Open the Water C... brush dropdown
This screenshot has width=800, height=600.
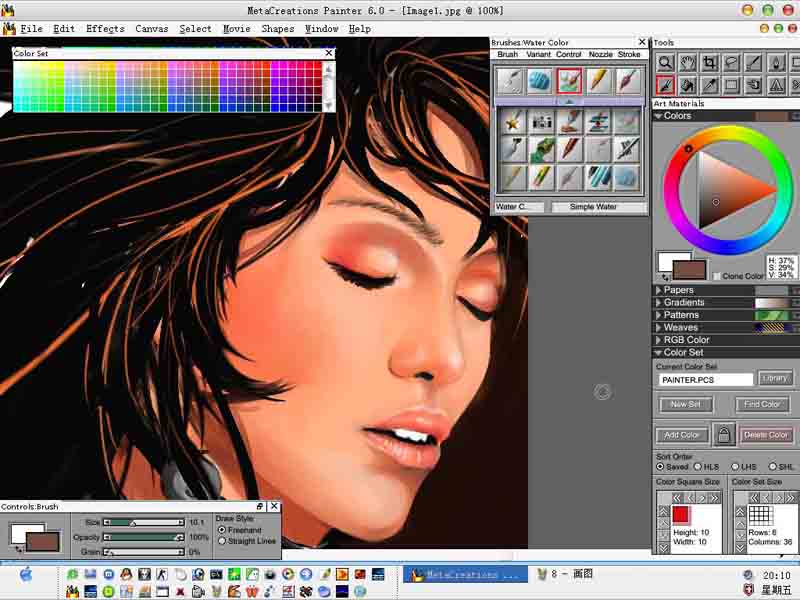[519, 207]
